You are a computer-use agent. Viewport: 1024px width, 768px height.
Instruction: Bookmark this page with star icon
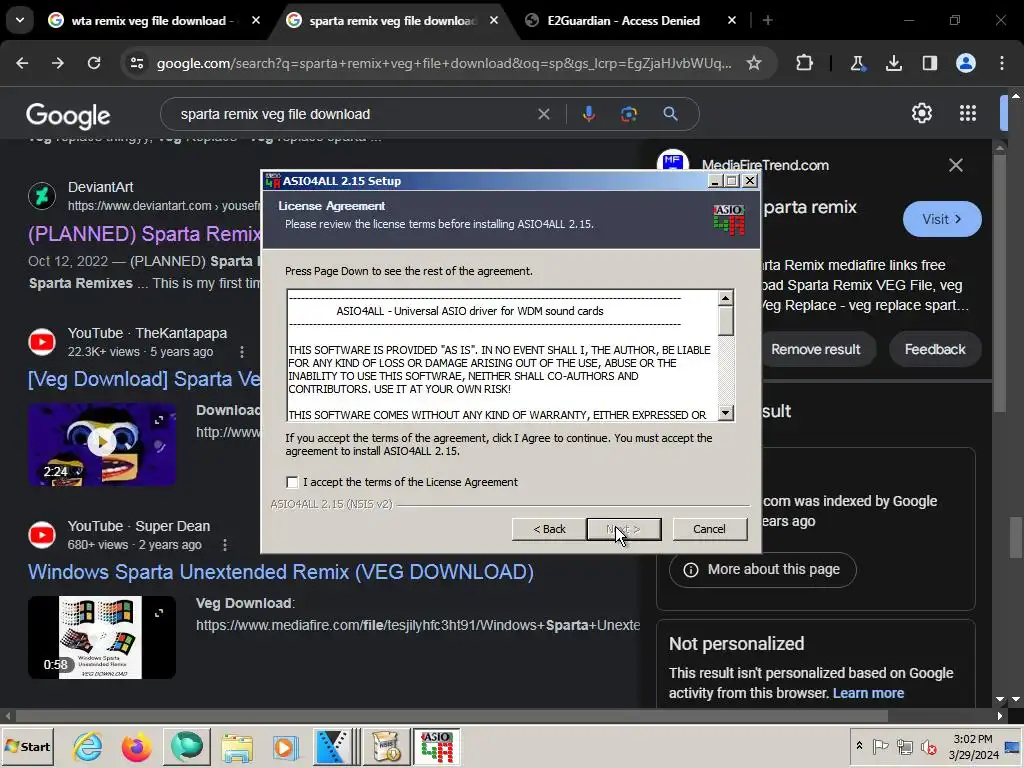click(x=754, y=63)
